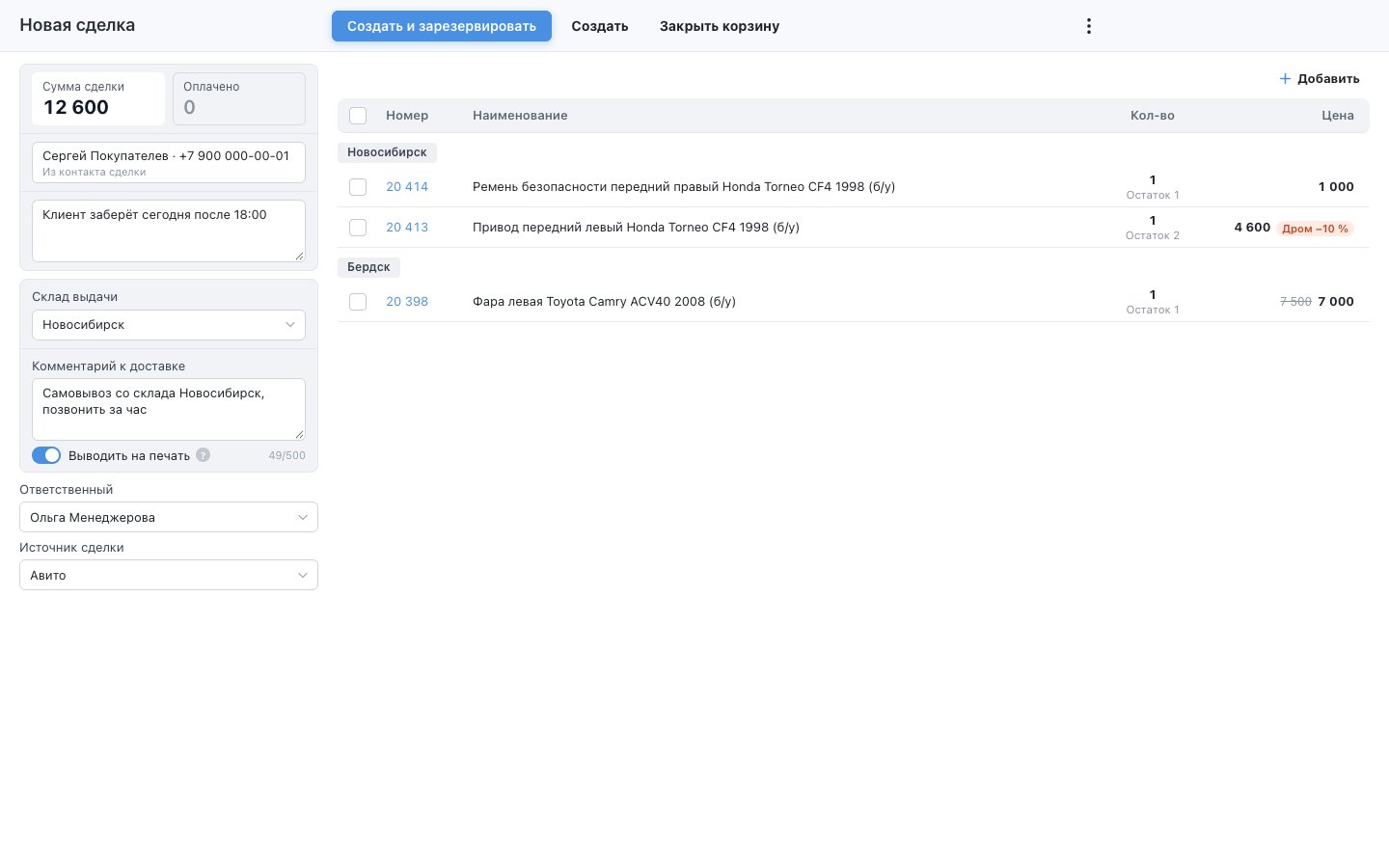Disable the 'Выводить на печать' switch
Image resolution: width=1389 pixels, height=868 pixels.
46,455
